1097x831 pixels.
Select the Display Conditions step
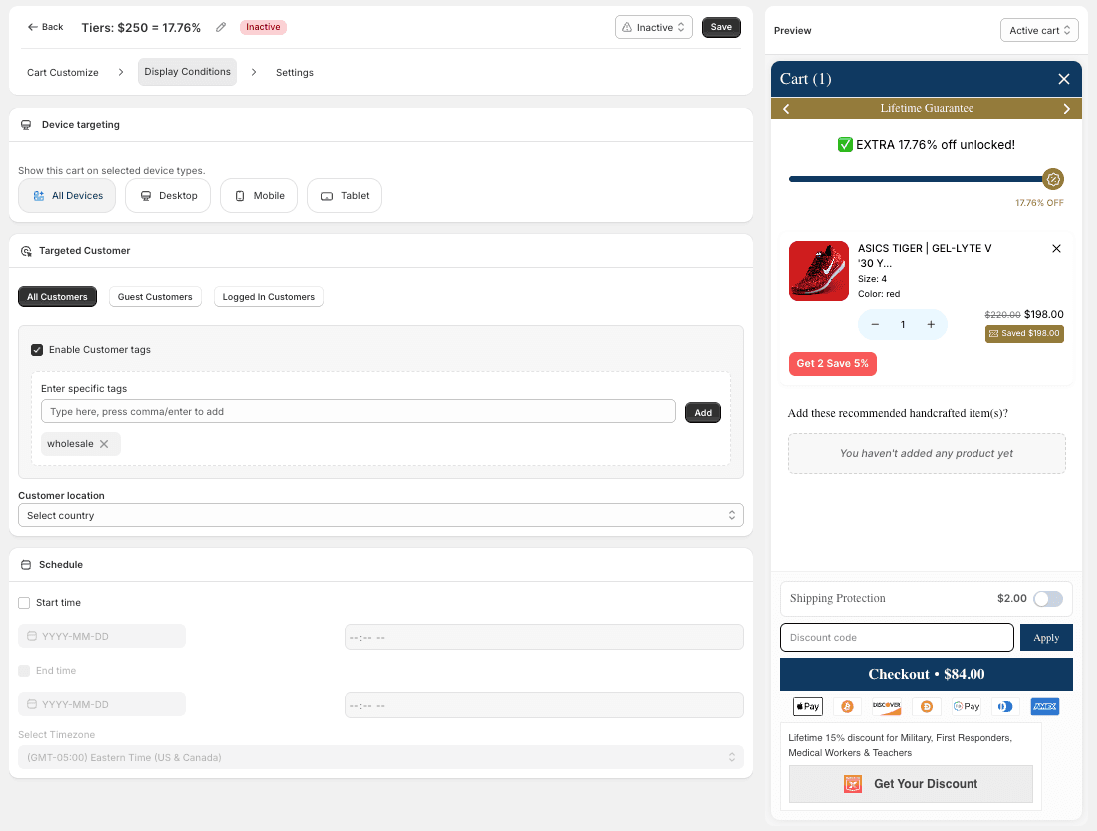(x=187, y=72)
